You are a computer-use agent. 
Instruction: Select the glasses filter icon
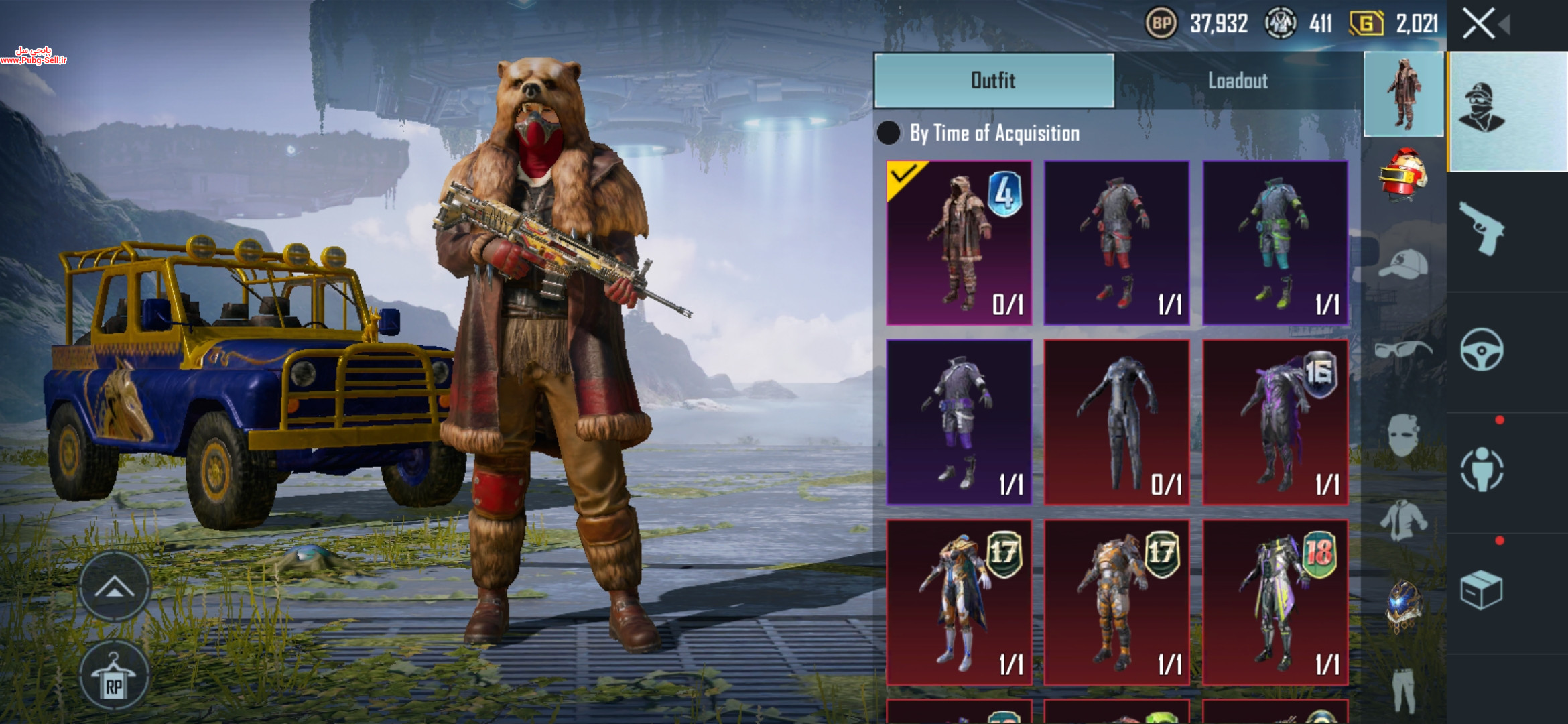1402,349
